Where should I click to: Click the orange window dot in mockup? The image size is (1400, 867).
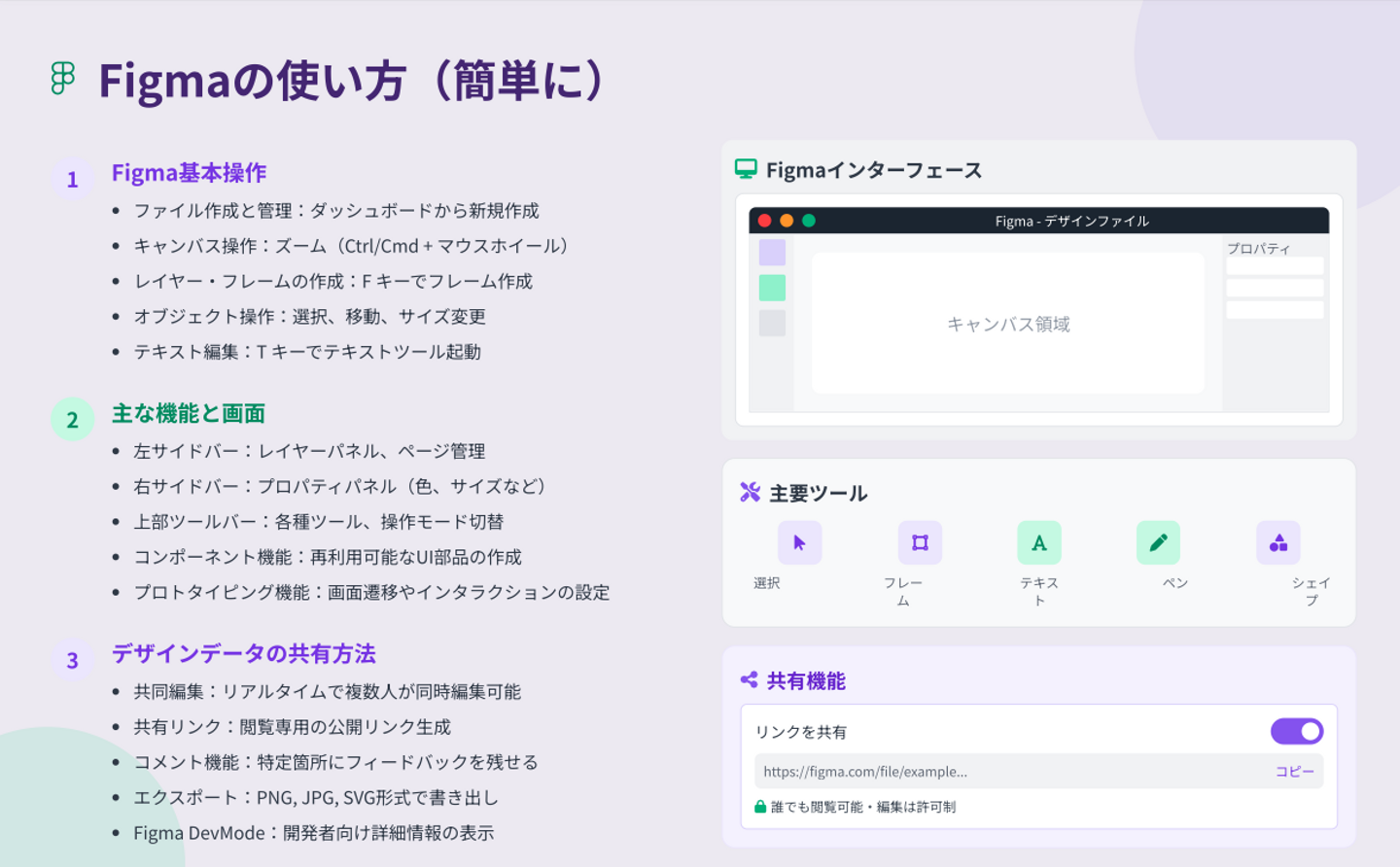(x=787, y=221)
